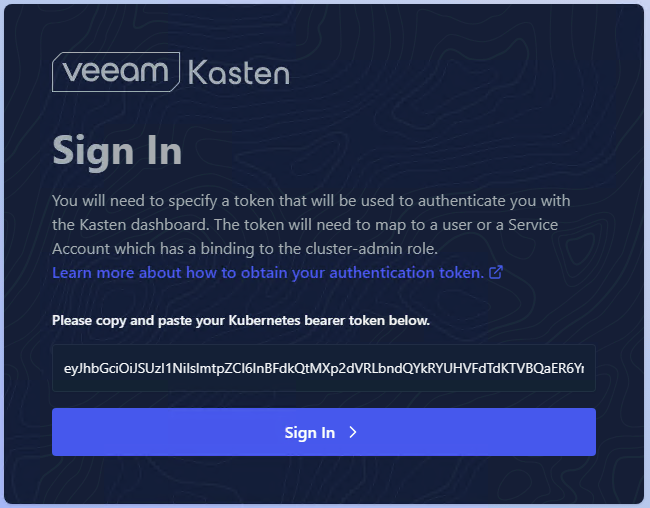Focus the Kubernetes bearer token field
Image resolution: width=650 pixels, height=508 pixels.
click(323, 369)
